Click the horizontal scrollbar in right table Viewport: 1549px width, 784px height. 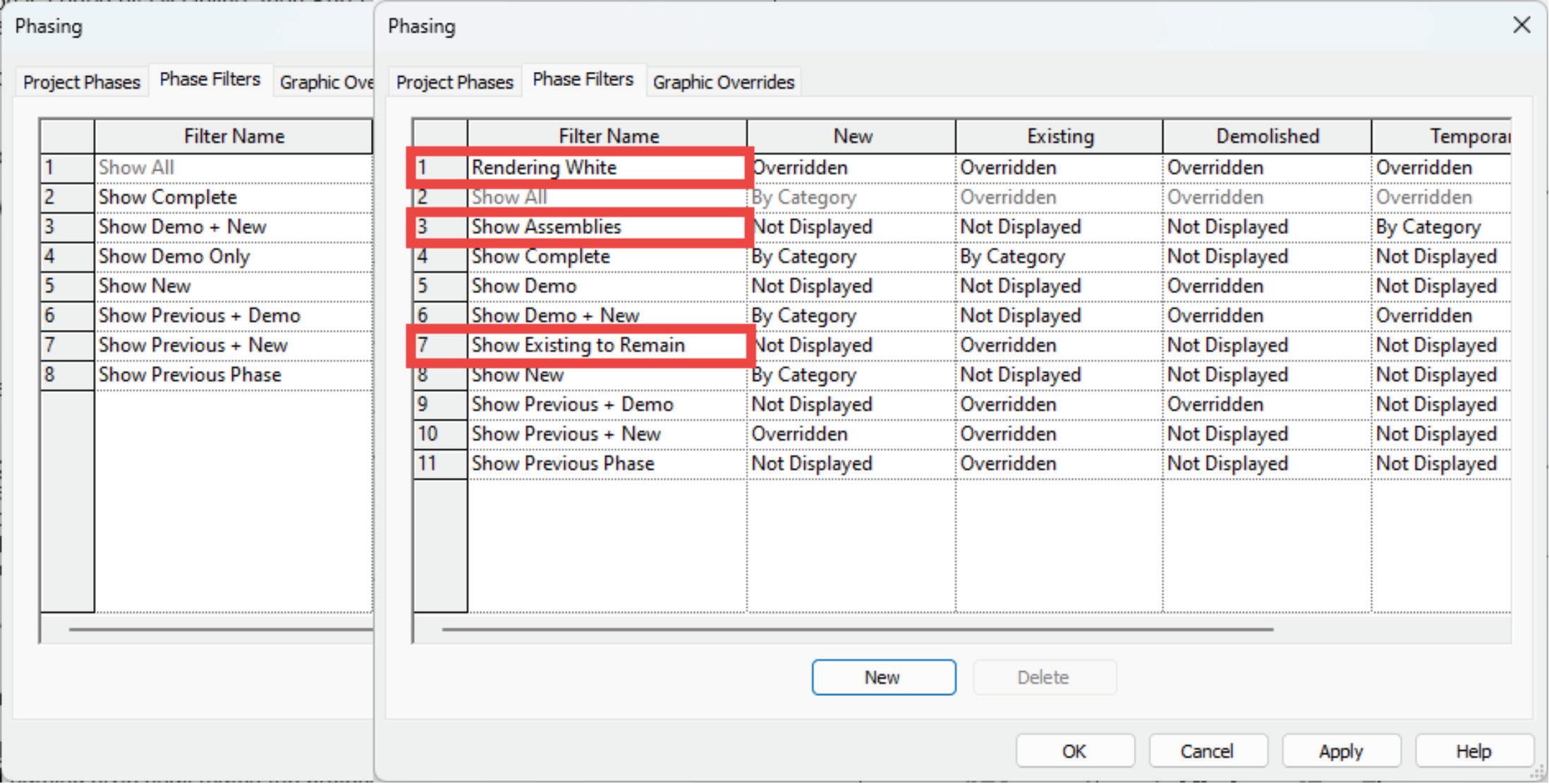(857, 629)
